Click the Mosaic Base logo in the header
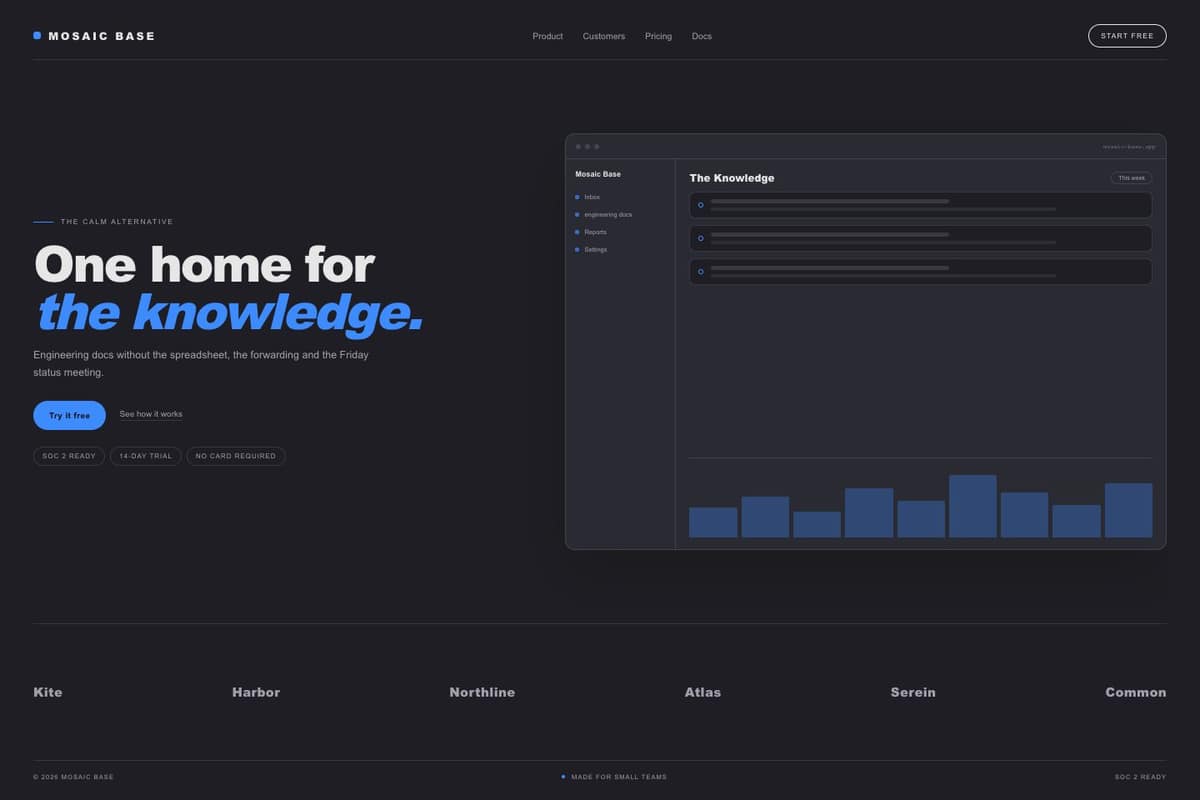 tap(94, 36)
